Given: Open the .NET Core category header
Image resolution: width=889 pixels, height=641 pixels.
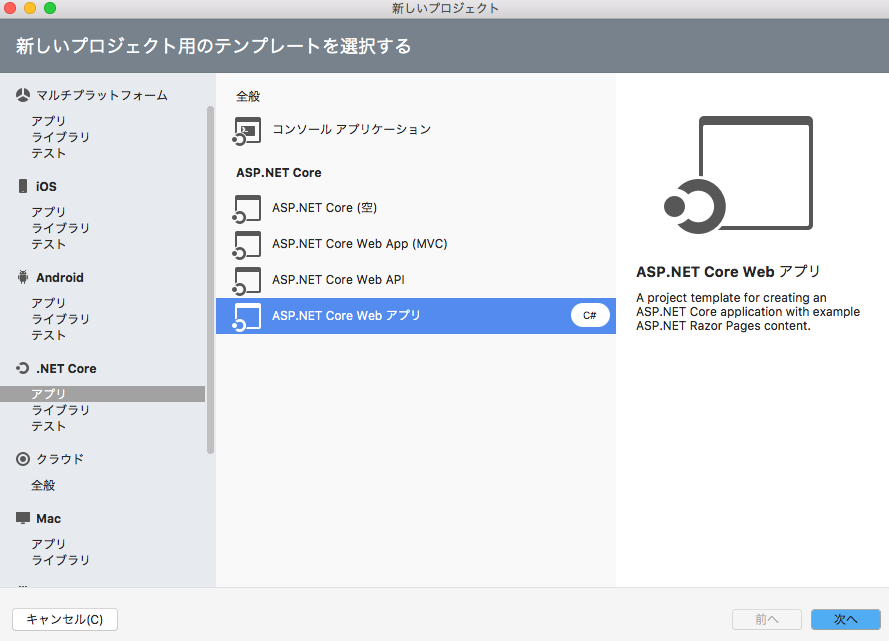Looking at the screenshot, I should [66, 368].
